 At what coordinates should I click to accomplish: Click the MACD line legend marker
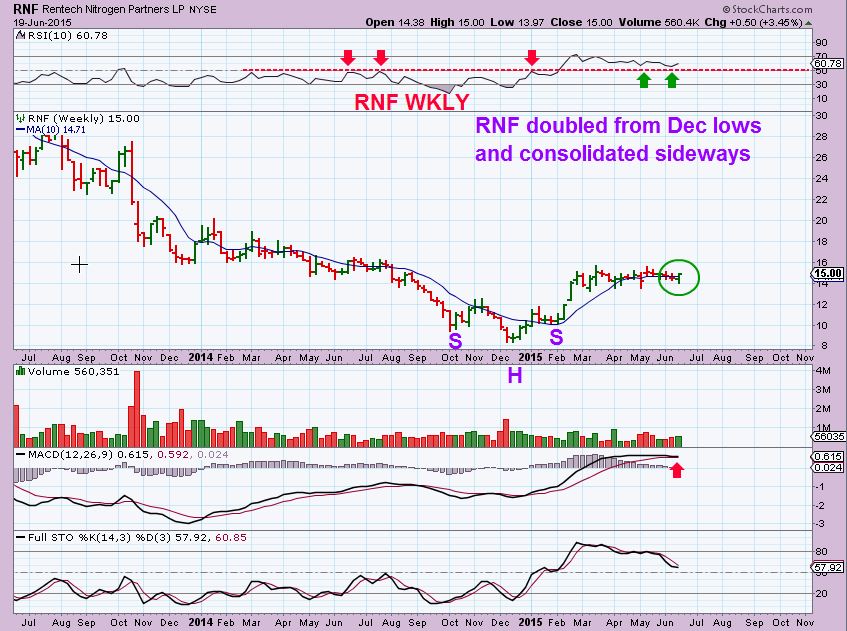click(x=21, y=455)
